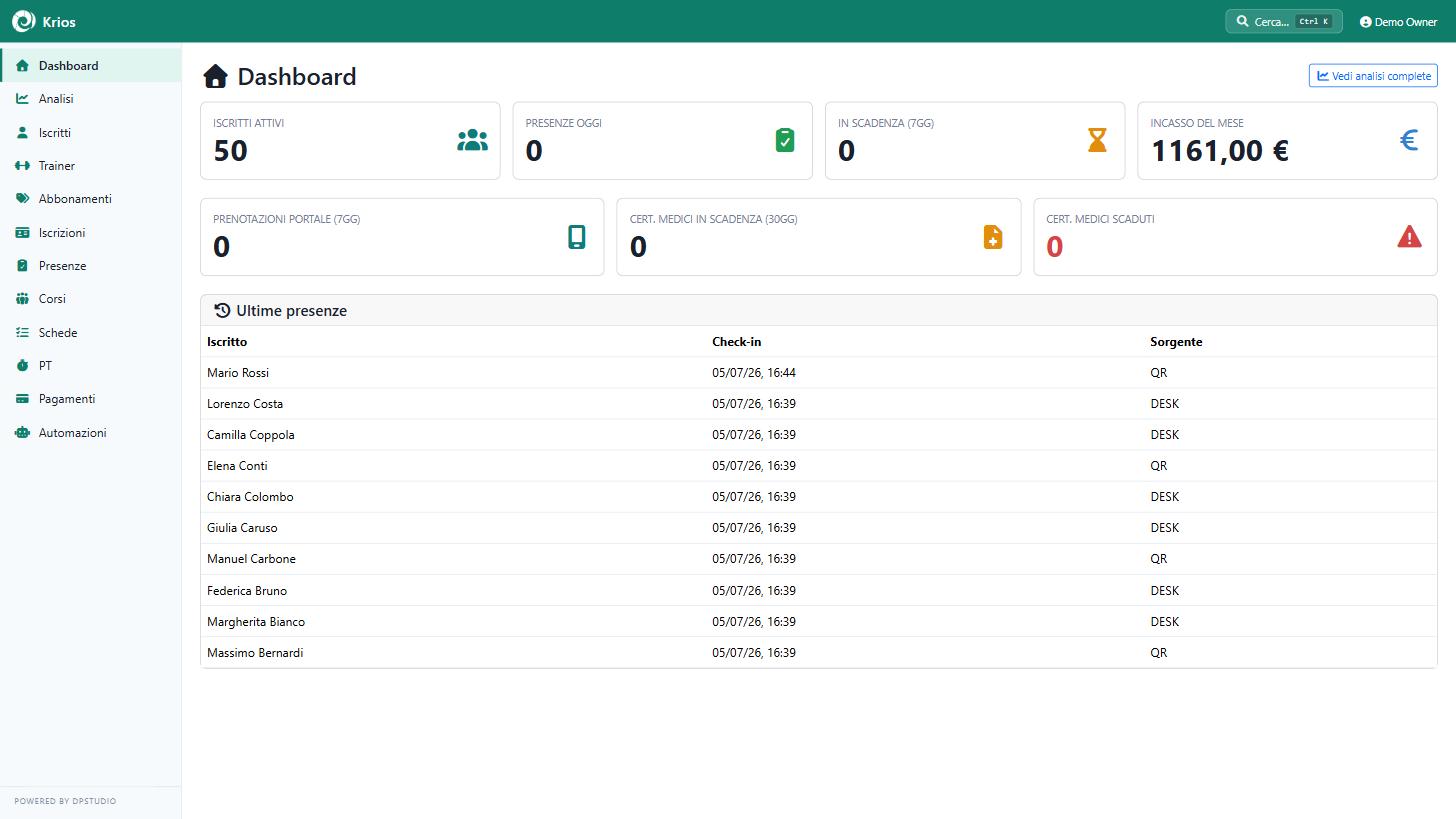Click the Automazioni robot icon in sidebar
This screenshot has width=1456, height=819.
click(22, 433)
